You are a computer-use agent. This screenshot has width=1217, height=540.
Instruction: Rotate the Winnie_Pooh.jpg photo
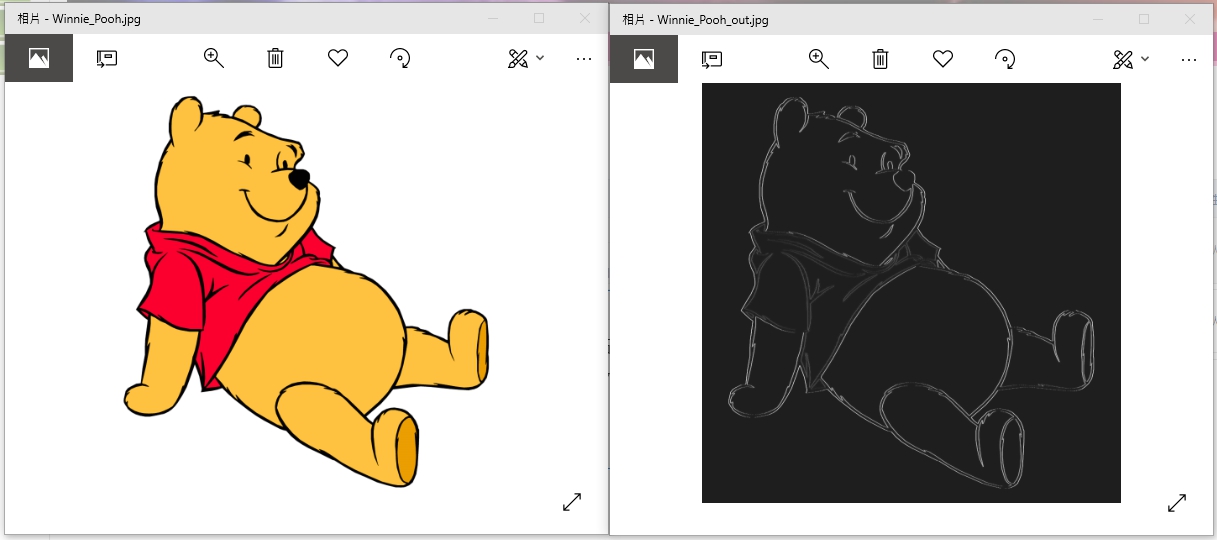coord(400,58)
